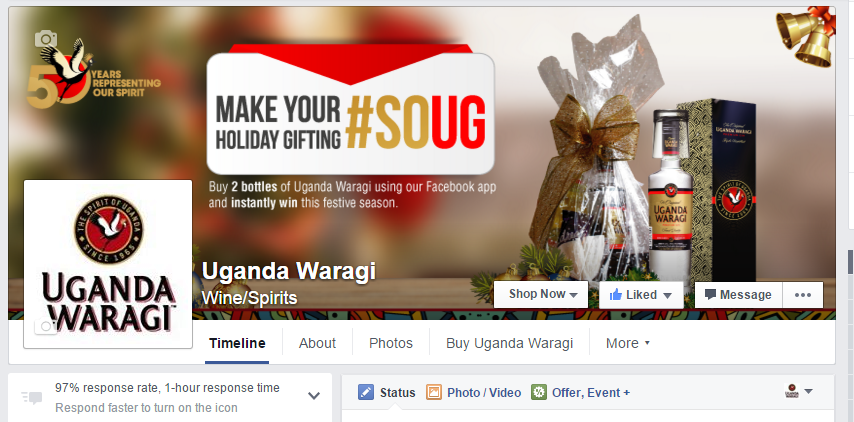Open the post-as page identity selector
854x422 pixels.
coord(798,391)
